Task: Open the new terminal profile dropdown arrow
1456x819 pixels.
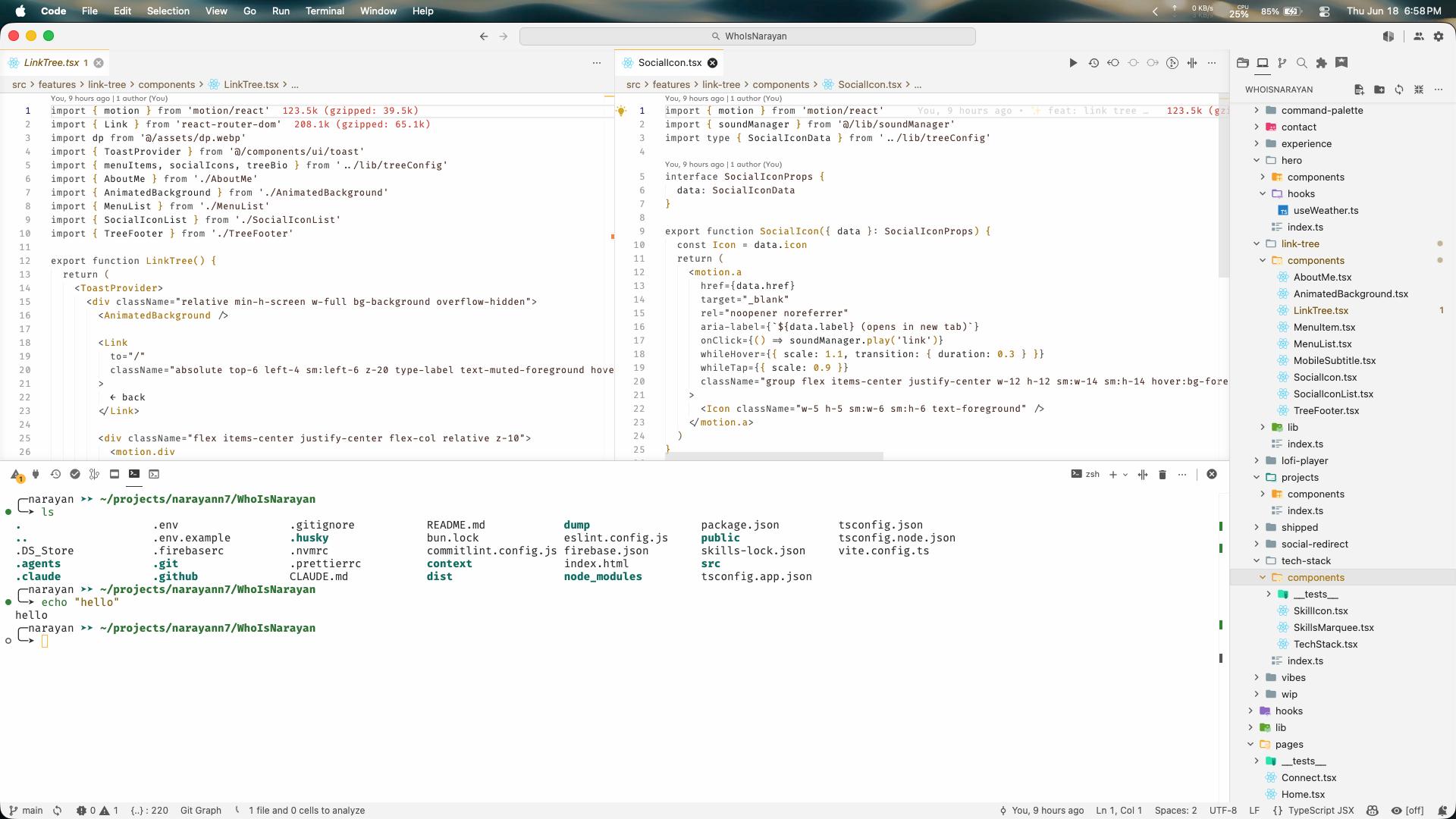Action: click(x=1125, y=475)
